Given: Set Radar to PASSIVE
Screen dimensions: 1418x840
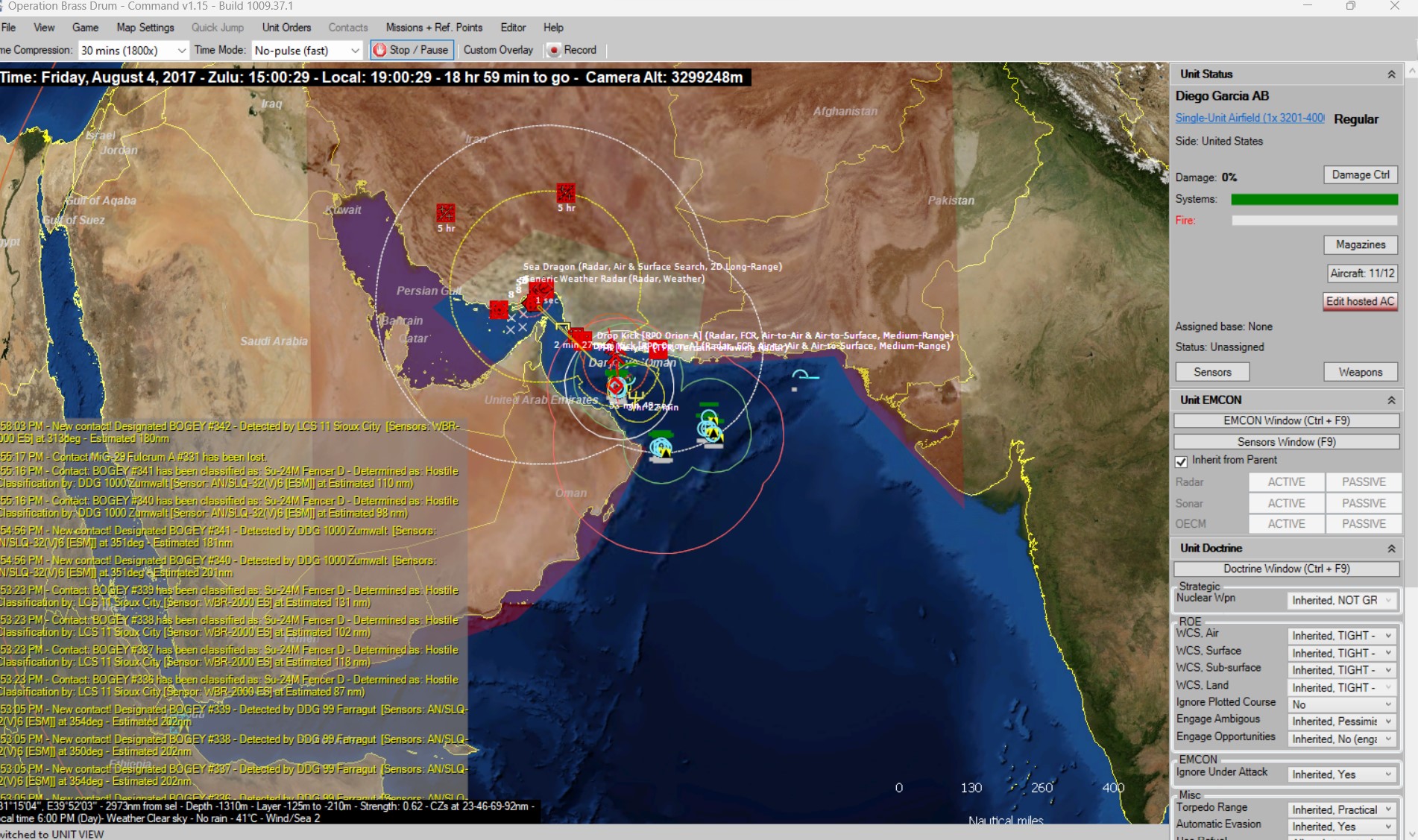Looking at the screenshot, I should 1364,482.
